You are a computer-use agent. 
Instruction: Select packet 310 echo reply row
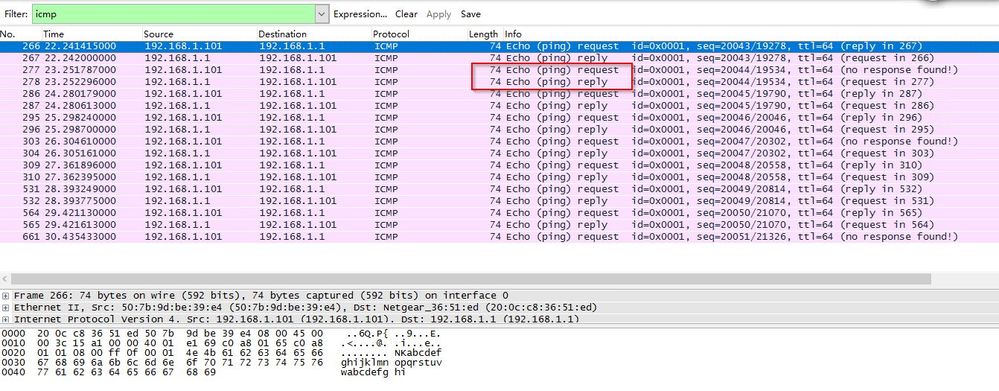click(x=500, y=177)
